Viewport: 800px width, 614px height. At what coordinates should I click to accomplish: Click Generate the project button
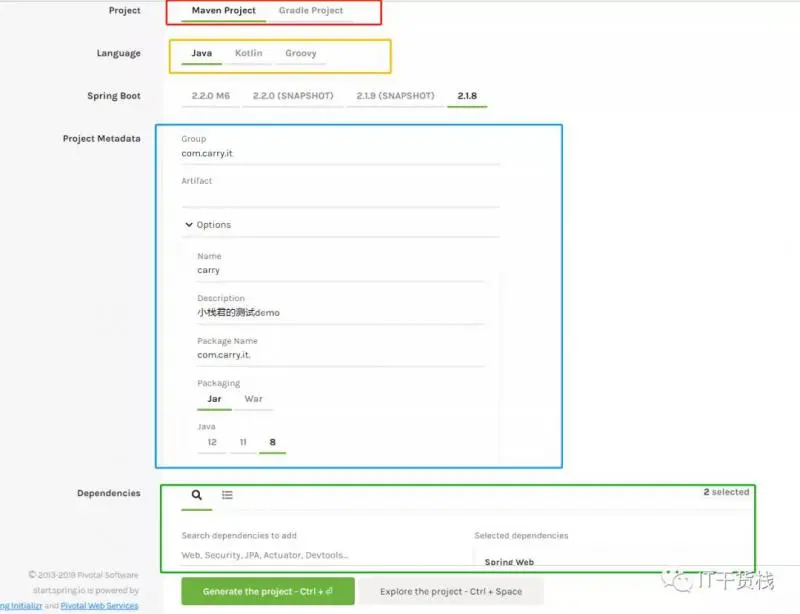[x=268, y=592]
